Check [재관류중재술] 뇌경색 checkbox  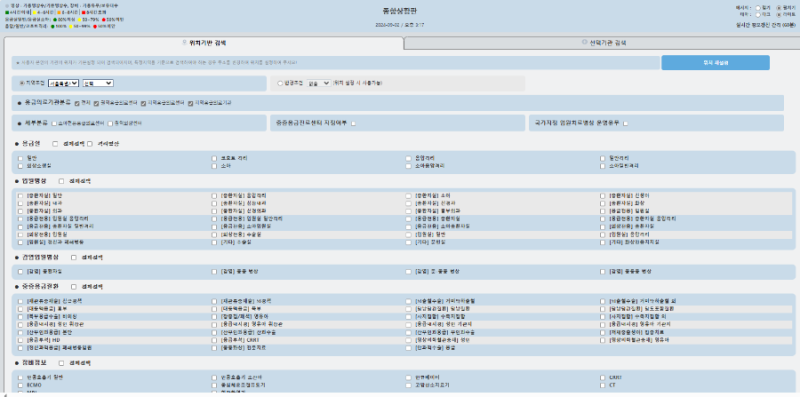215,301
